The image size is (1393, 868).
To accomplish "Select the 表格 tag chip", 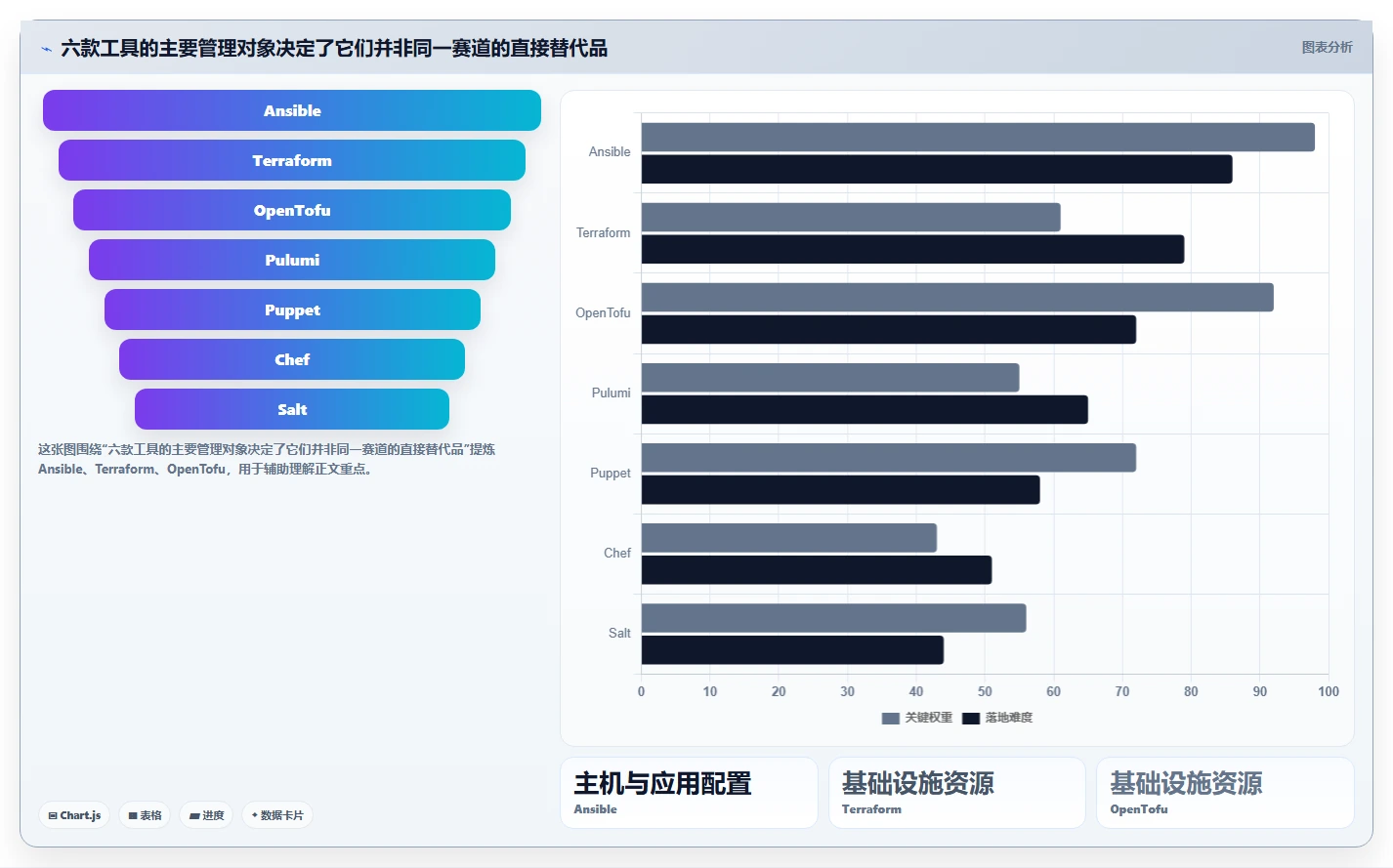I will [145, 815].
